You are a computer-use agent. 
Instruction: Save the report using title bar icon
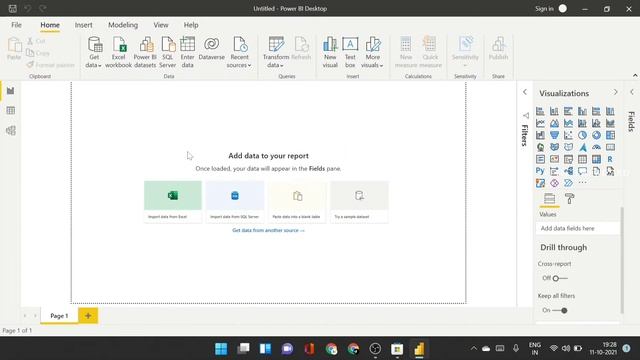(x=13, y=8)
